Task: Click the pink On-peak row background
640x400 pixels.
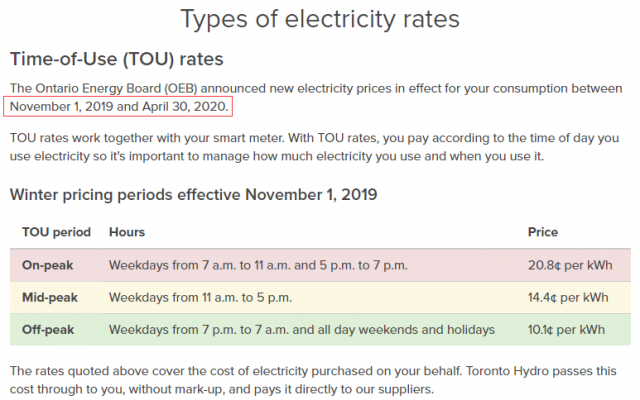Action: [x=320, y=265]
